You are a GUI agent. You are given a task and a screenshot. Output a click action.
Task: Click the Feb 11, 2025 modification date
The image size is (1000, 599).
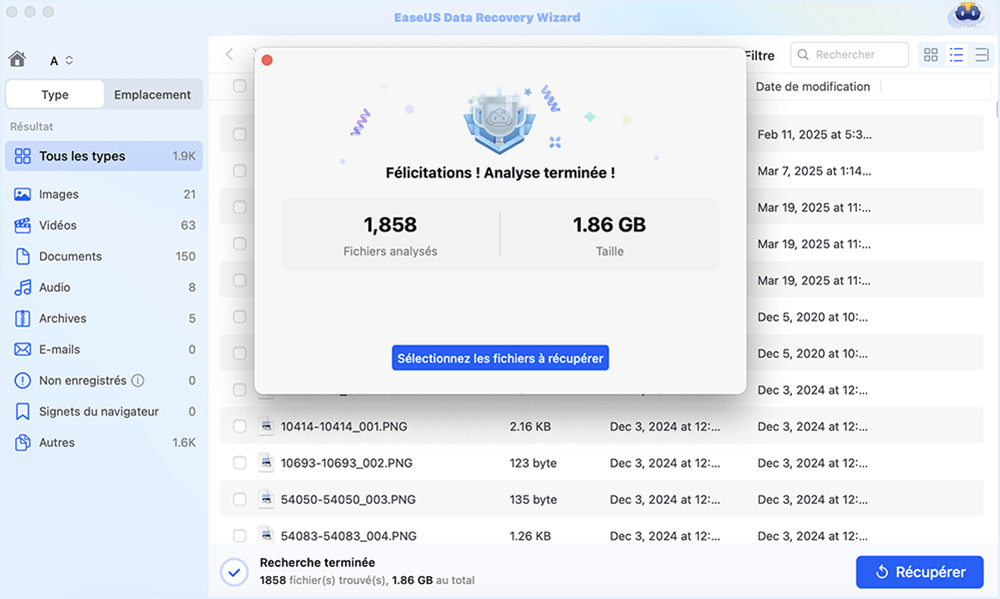(814, 135)
